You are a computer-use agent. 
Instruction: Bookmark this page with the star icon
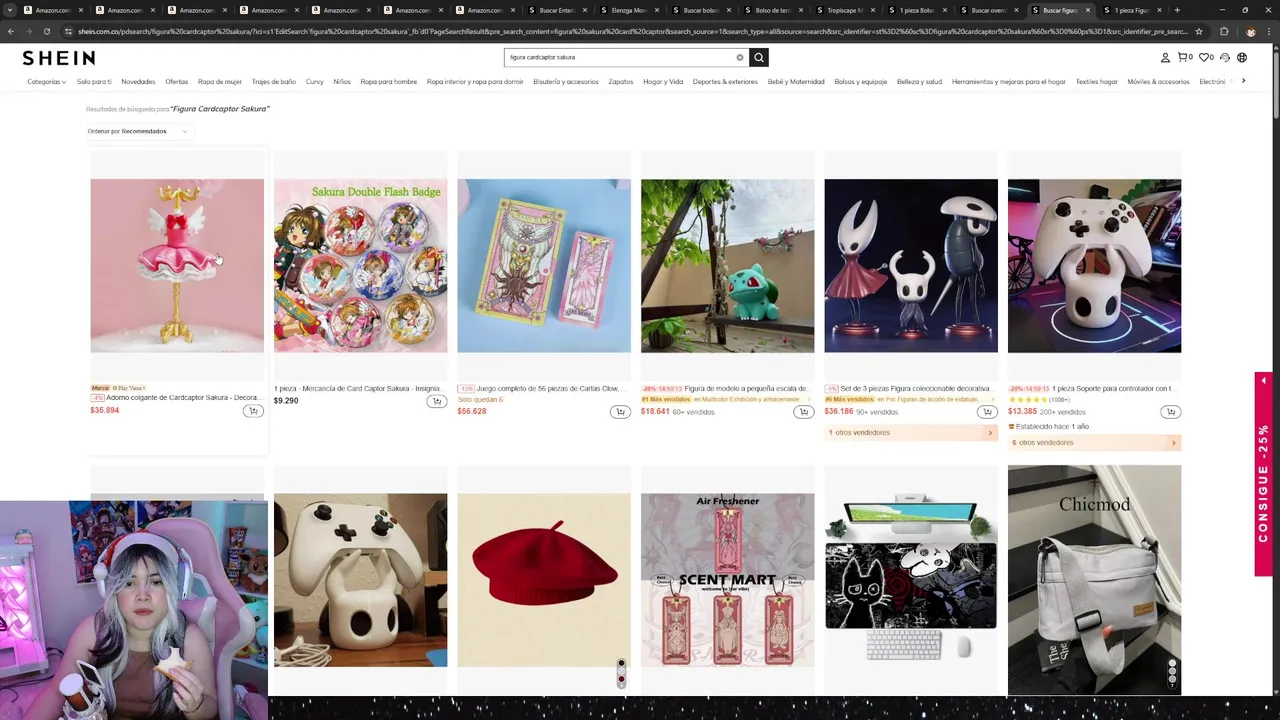point(1199,31)
